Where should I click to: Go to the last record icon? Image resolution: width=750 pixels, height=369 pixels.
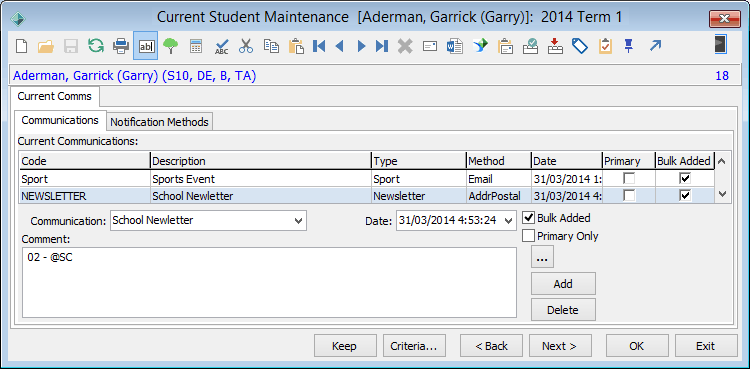(x=382, y=46)
